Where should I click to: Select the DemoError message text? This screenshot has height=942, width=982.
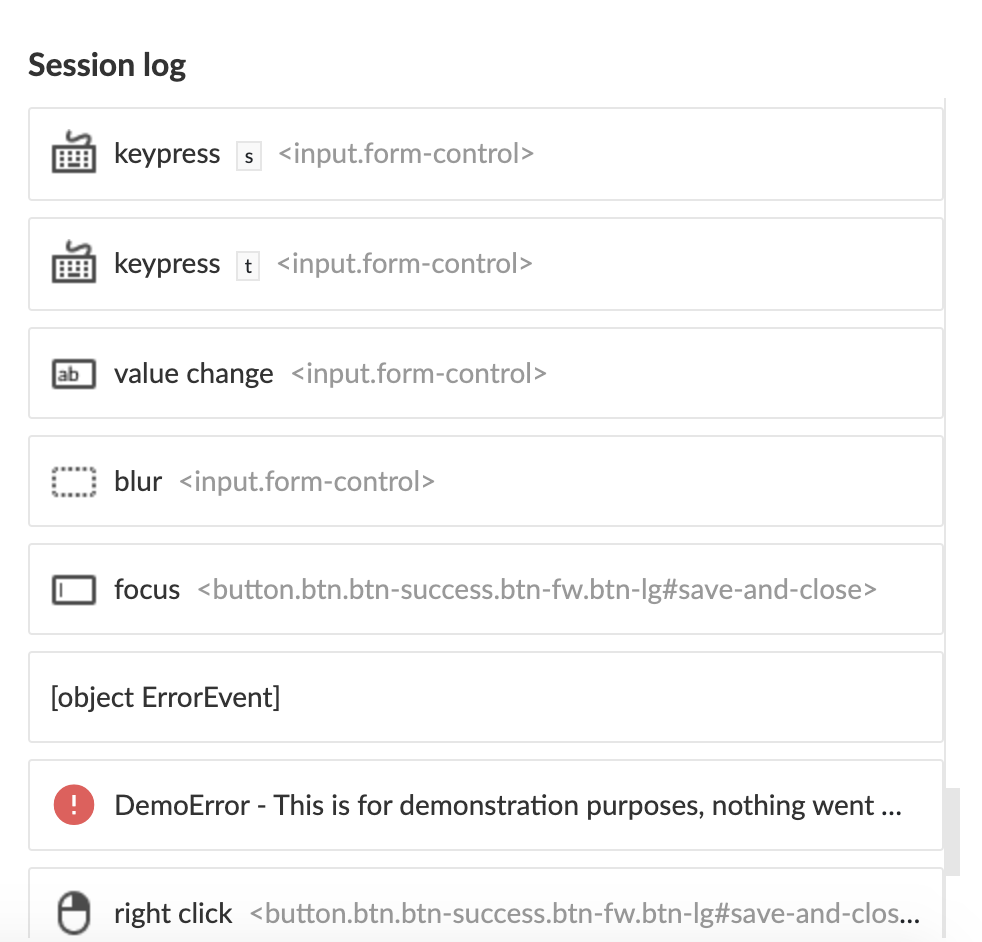(x=508, y=805)
